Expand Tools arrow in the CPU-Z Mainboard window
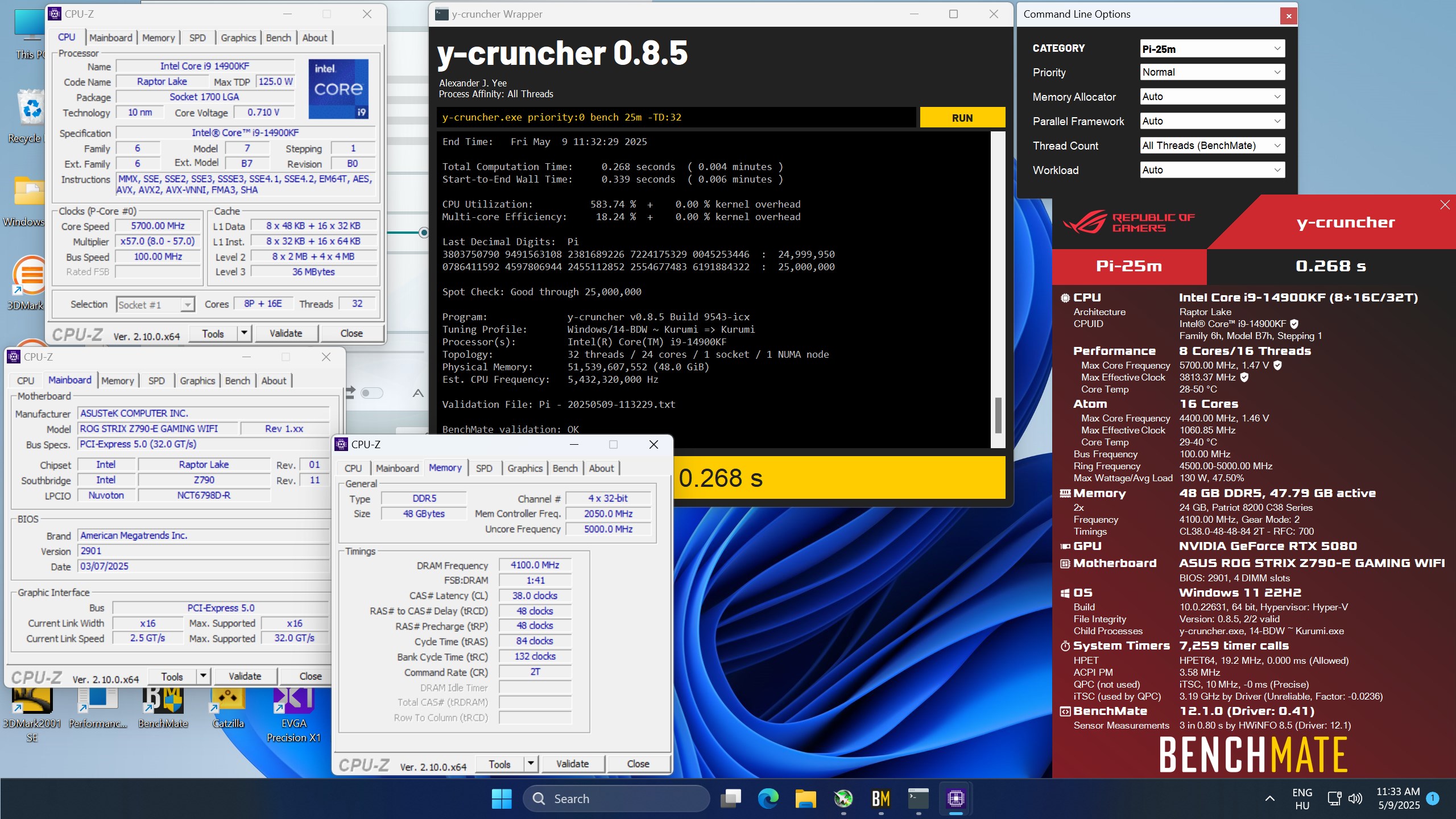This screenshot has width=1456, height=819. click(x=203, y=676)
